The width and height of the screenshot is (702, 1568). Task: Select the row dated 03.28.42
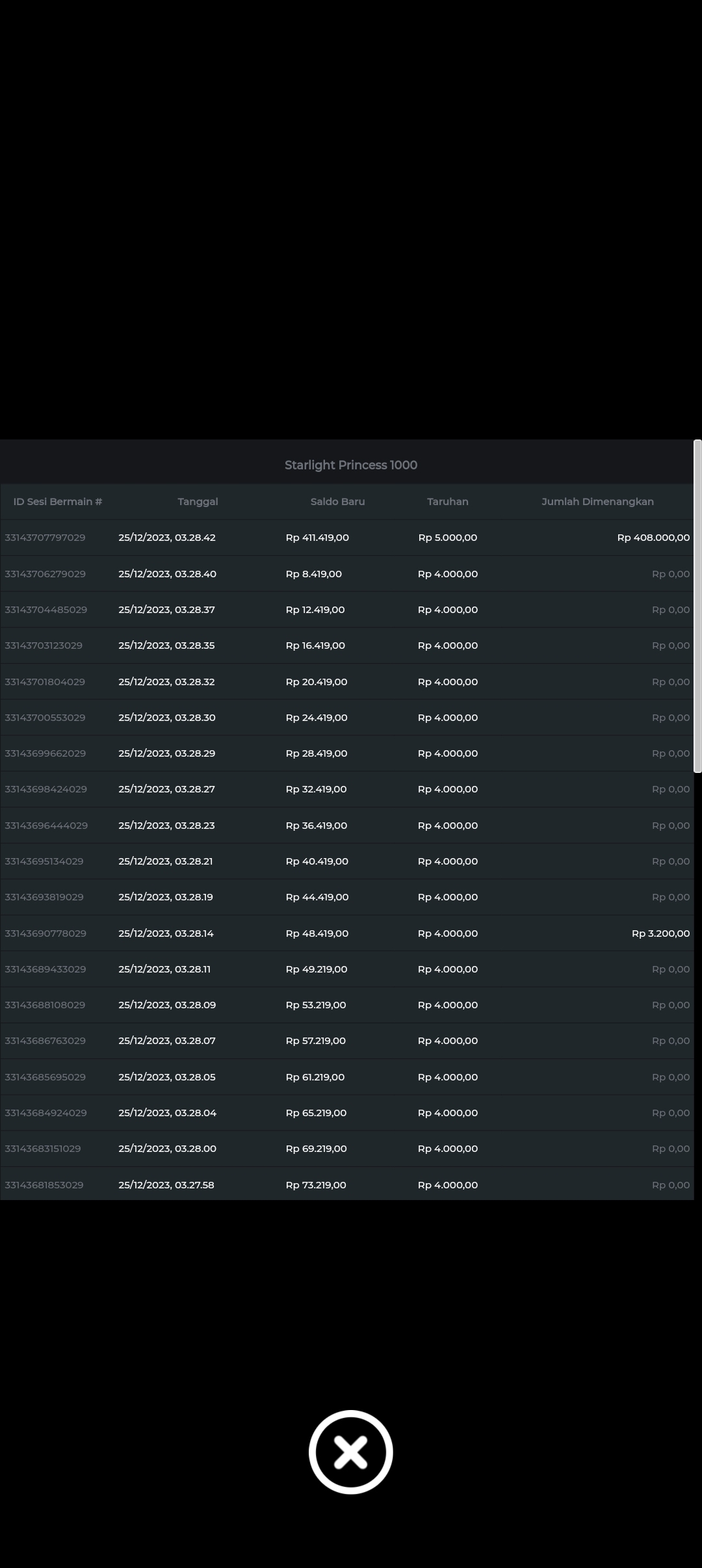pos(167,538)
